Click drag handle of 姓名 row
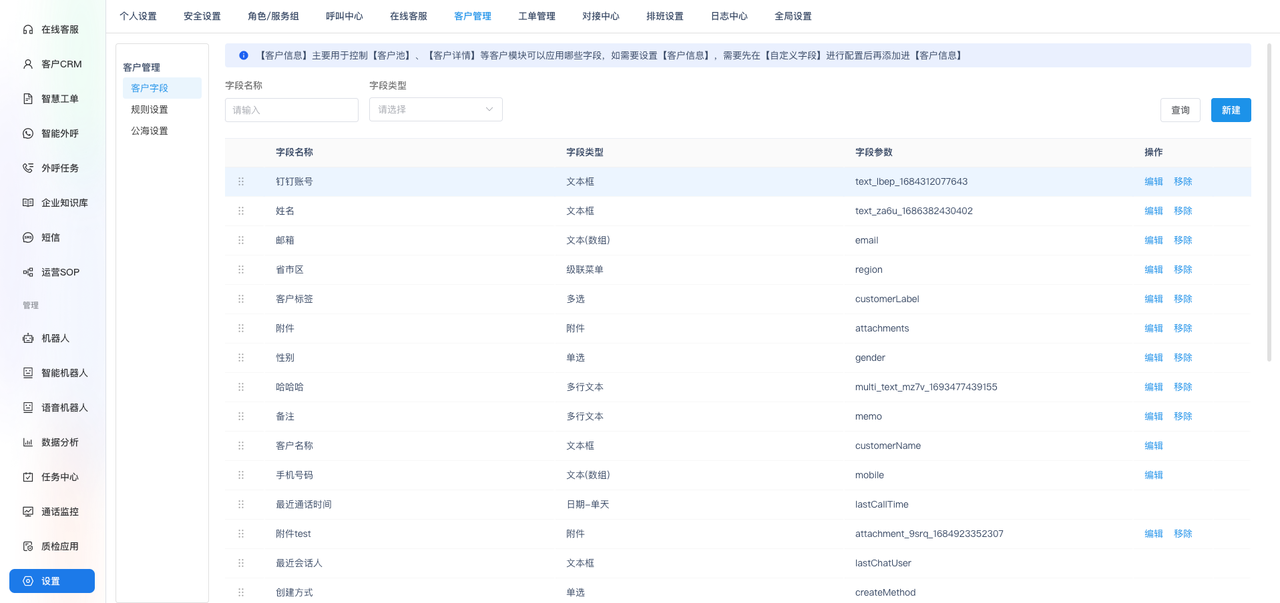 coord(241,211)
